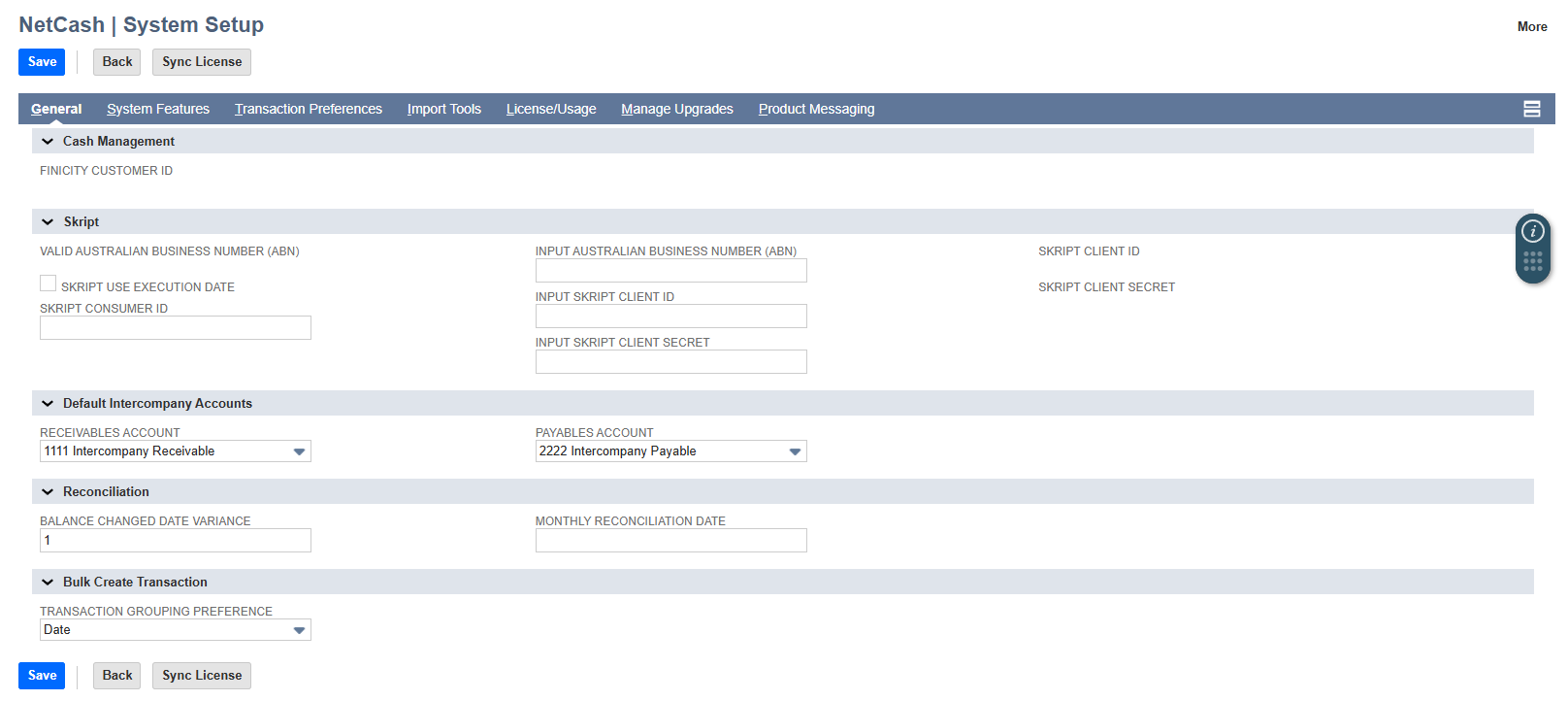The height and width of the screenshot is (701, 1568).
Task: Open the More link at top right
Action: pos(1531,27)
